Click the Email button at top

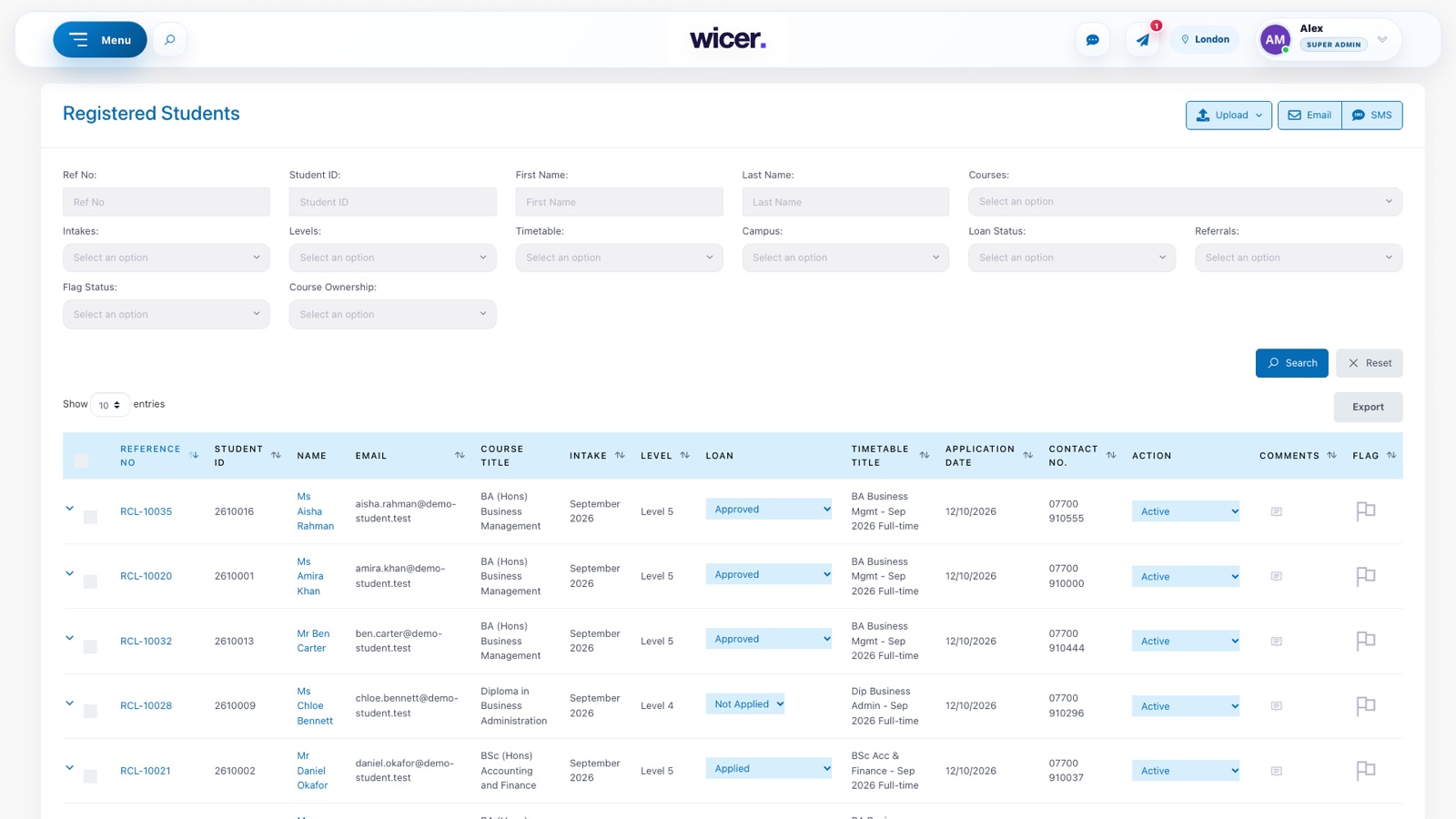(1309, 116)
